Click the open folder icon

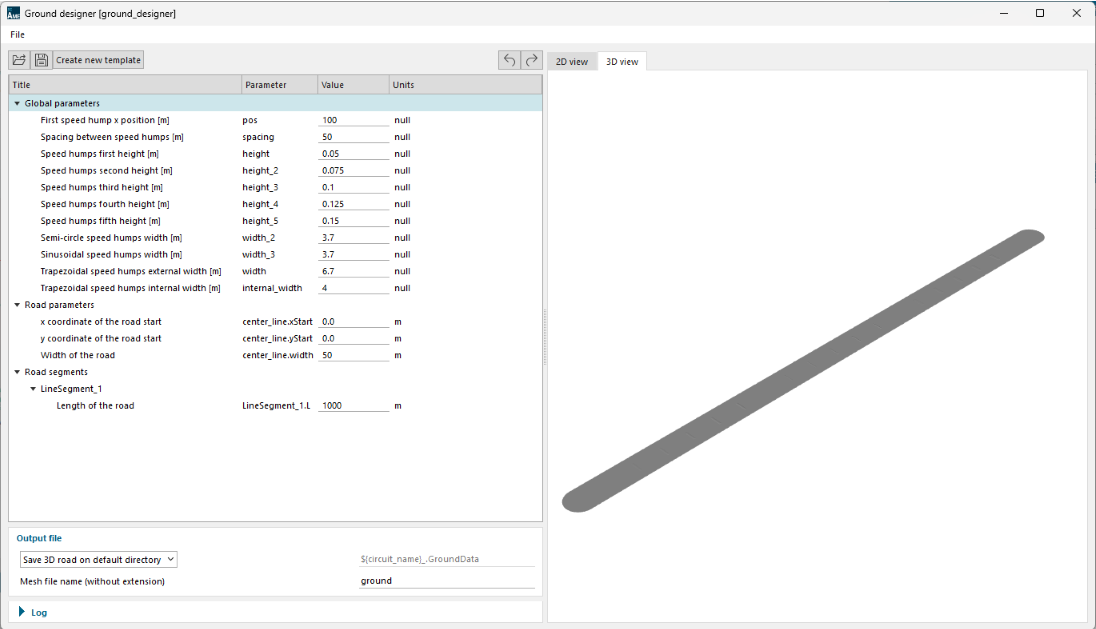point(20,60)
